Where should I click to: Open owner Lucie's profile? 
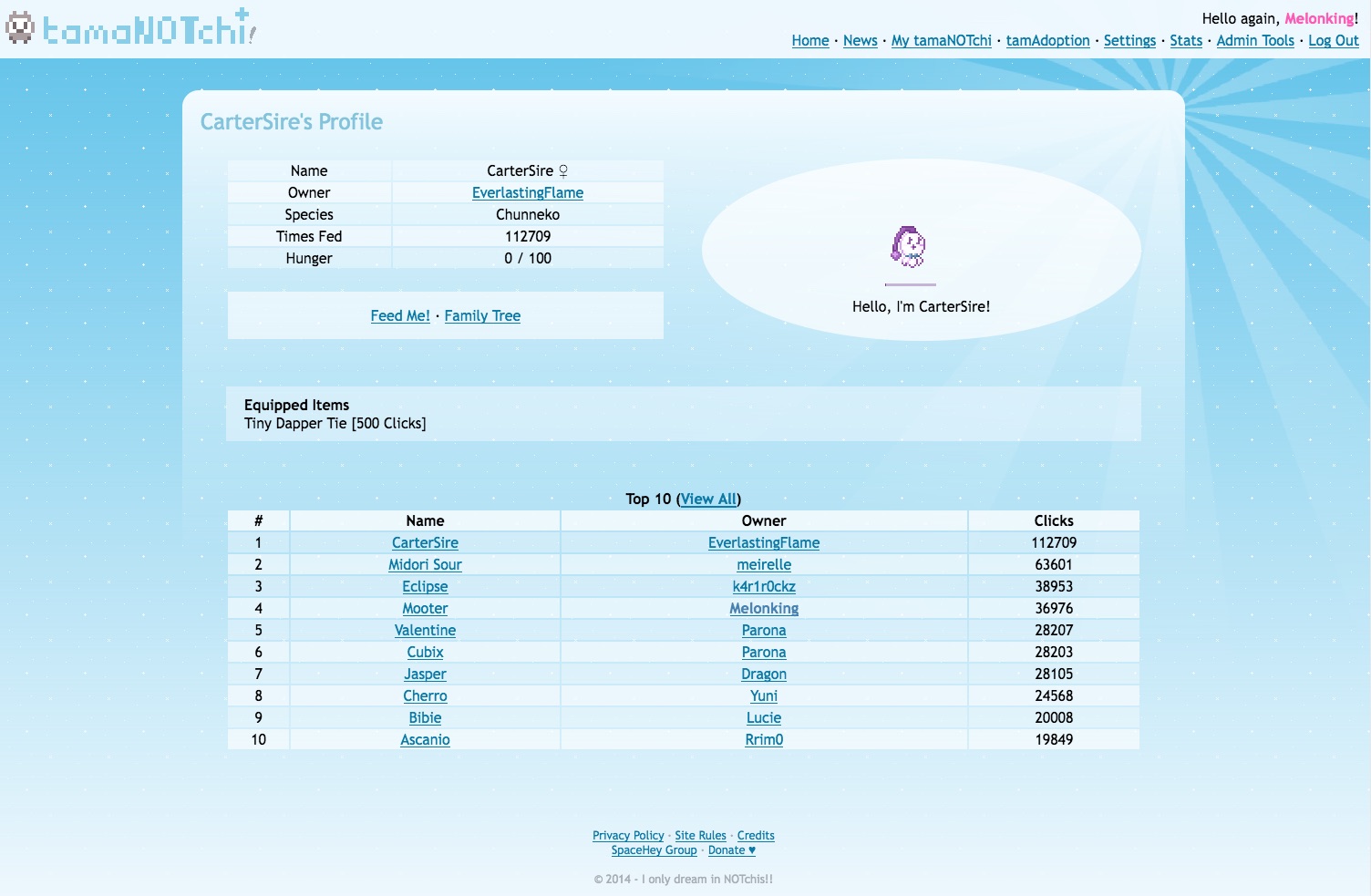pyautogui.click(x=764, y=718)
